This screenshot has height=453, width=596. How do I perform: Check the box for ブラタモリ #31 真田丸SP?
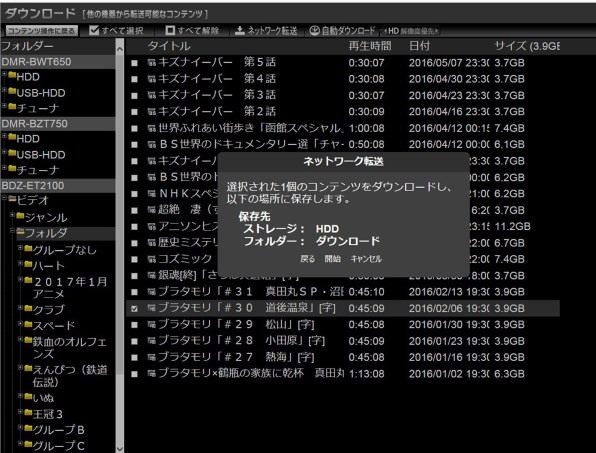[x=134, y=292]
